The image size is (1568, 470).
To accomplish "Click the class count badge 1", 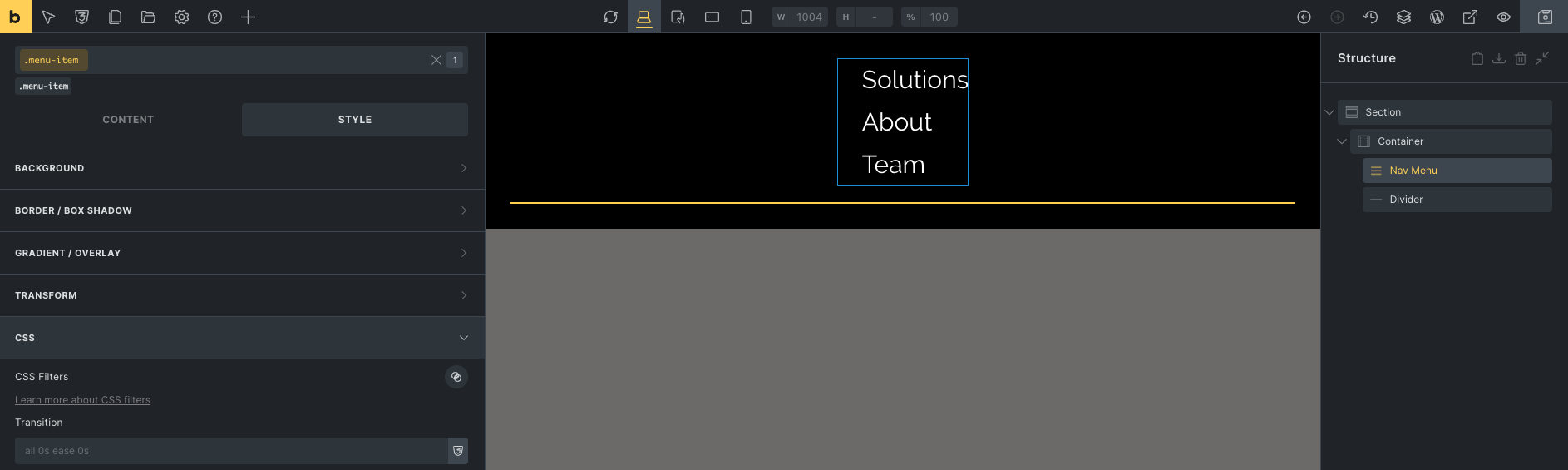I will [455, 60].
